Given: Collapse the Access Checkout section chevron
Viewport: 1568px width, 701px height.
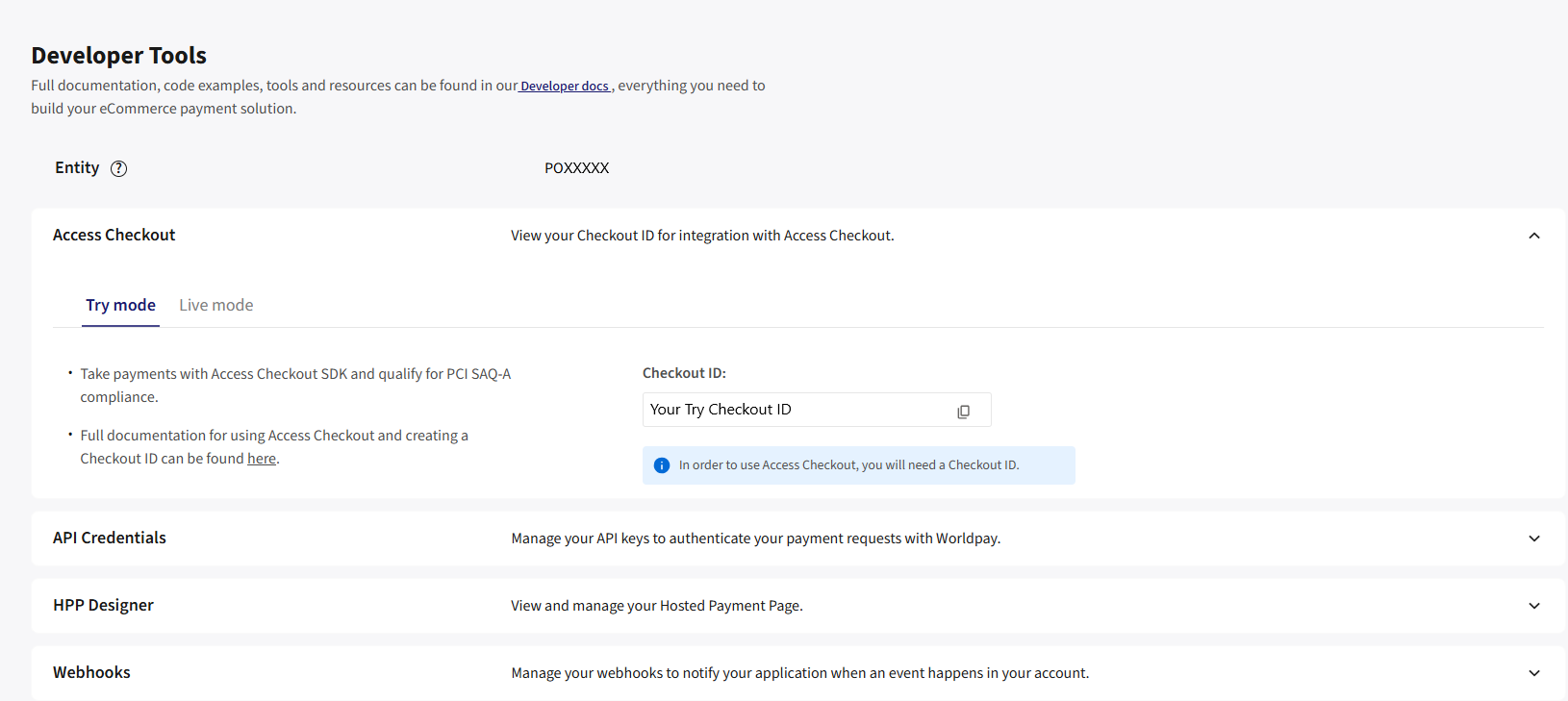Looking at the screenshot, I should (1534, 236).
